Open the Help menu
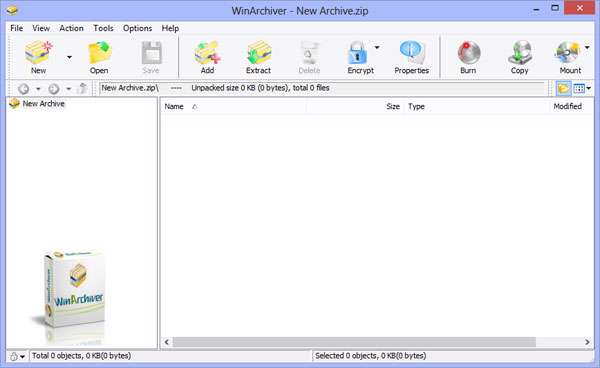This screenshot has height=368, width=600. coord(170,28)
